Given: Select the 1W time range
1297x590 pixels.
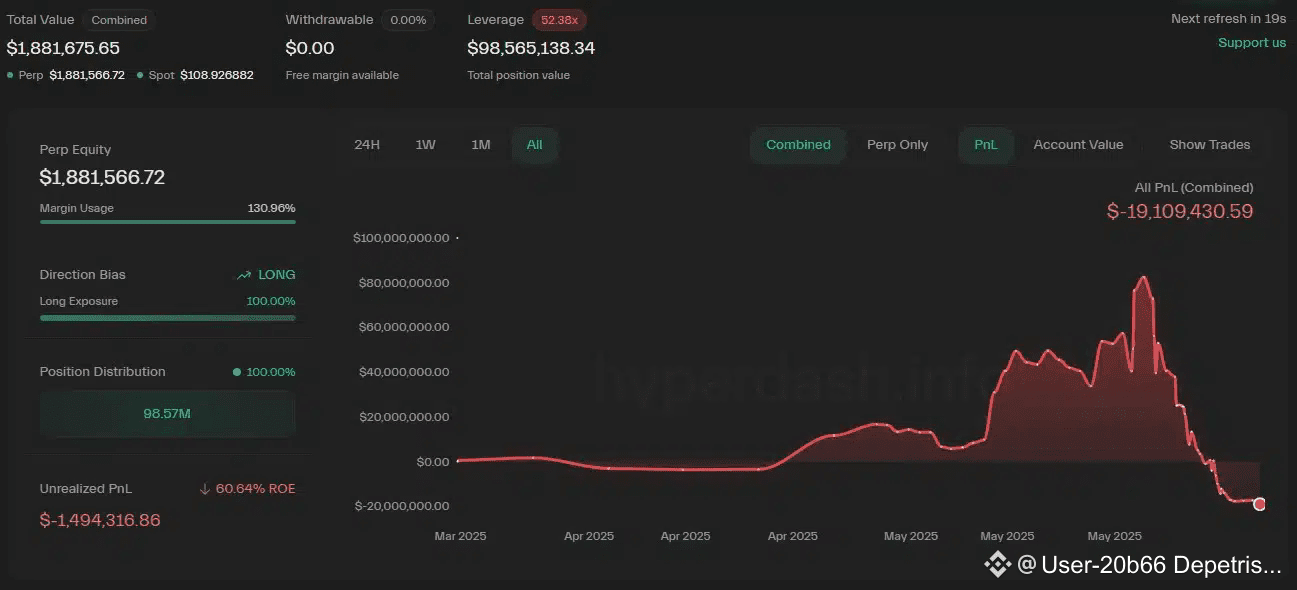Looking at the screenshot, I should click(425, 145).
